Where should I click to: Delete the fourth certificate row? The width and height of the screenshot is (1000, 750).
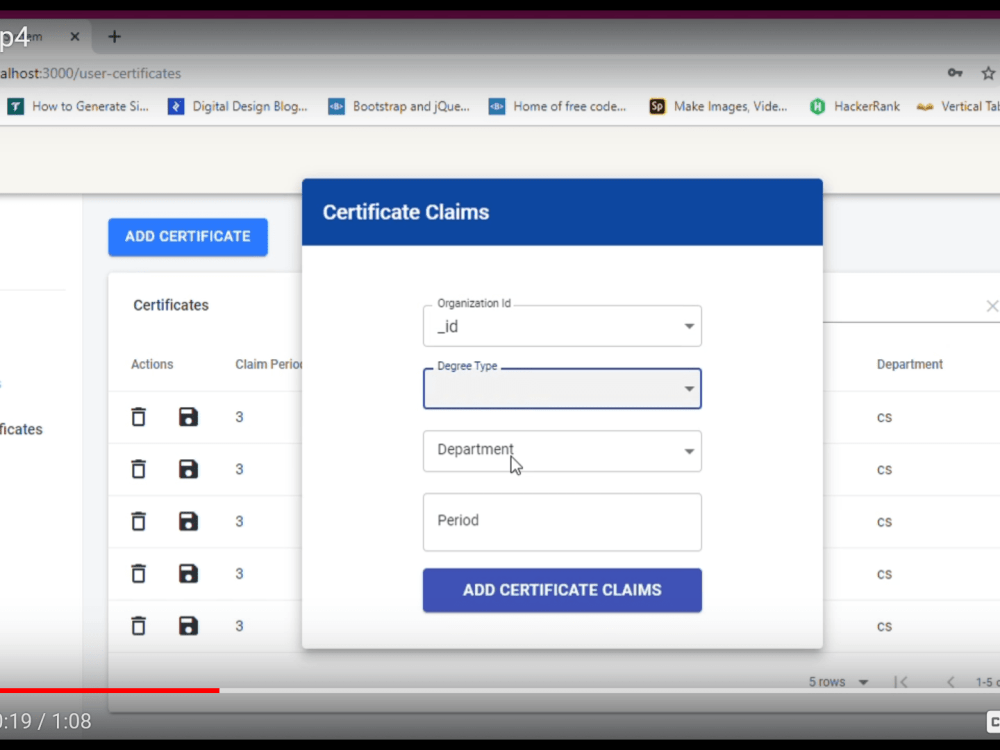138,574
